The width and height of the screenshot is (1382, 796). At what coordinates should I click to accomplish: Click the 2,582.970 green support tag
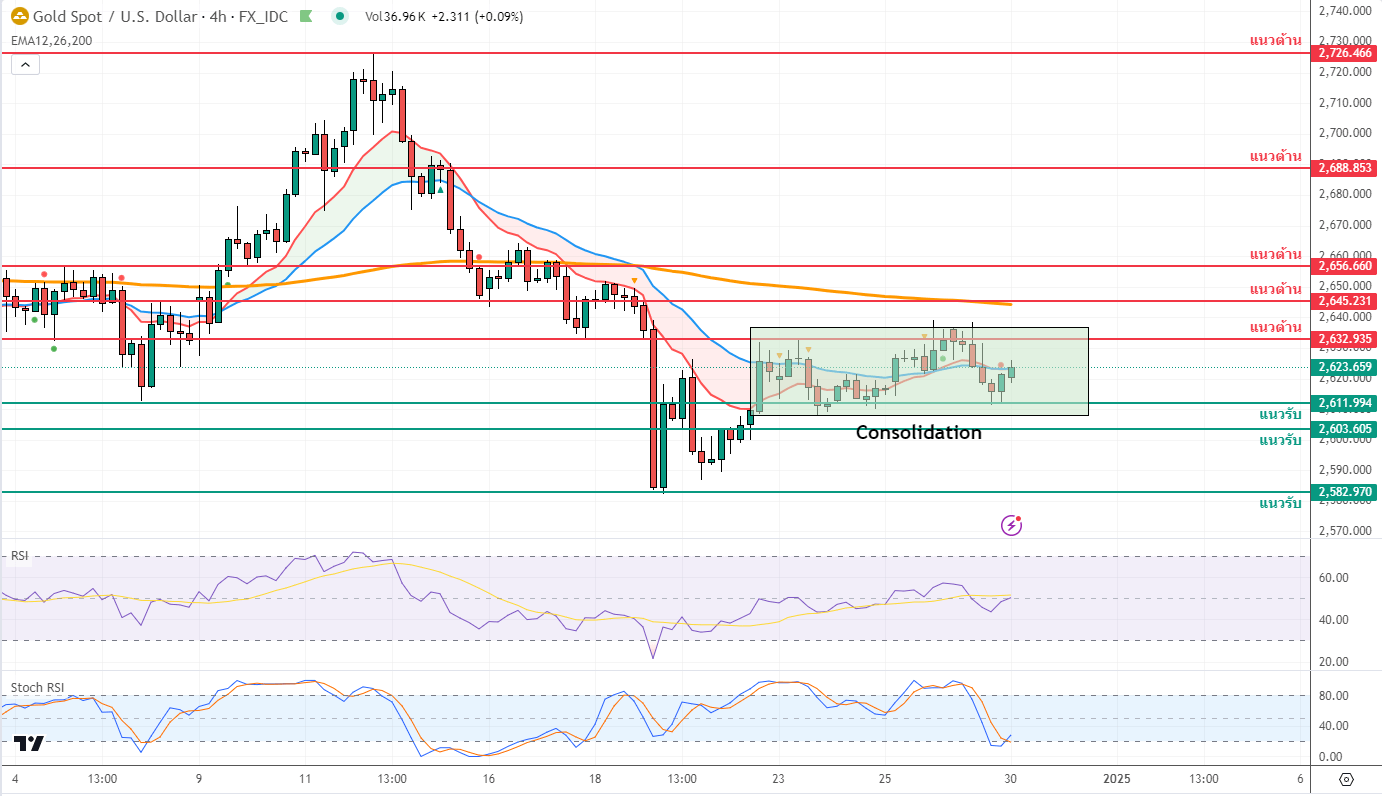pos(1345,492)
